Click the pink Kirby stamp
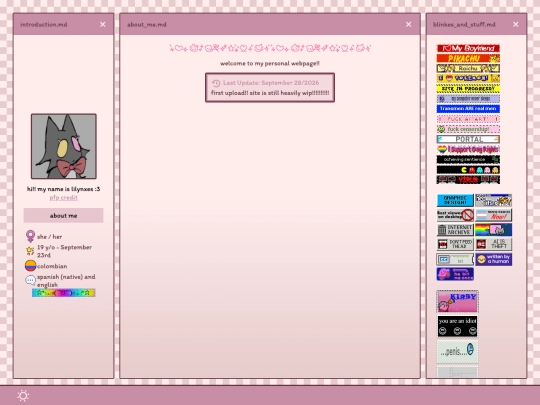 pos(457,301)
